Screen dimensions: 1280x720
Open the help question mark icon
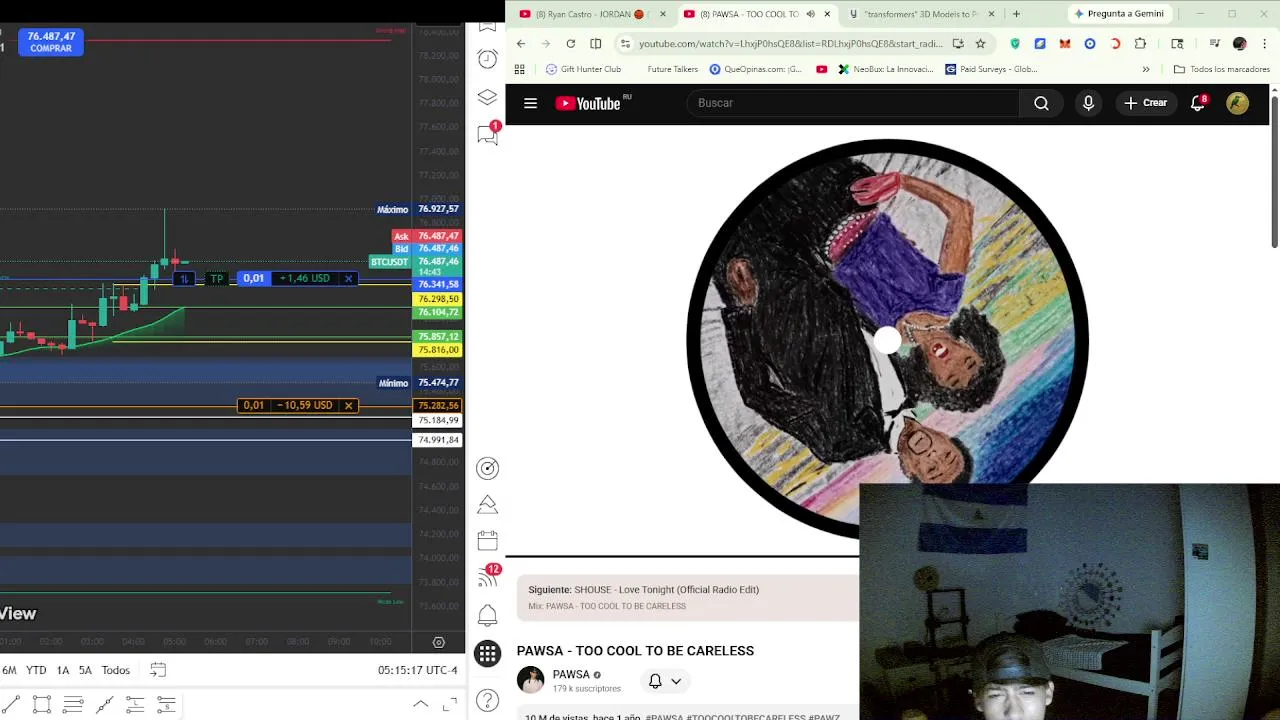pyautogui.click(x=487, y=701)
